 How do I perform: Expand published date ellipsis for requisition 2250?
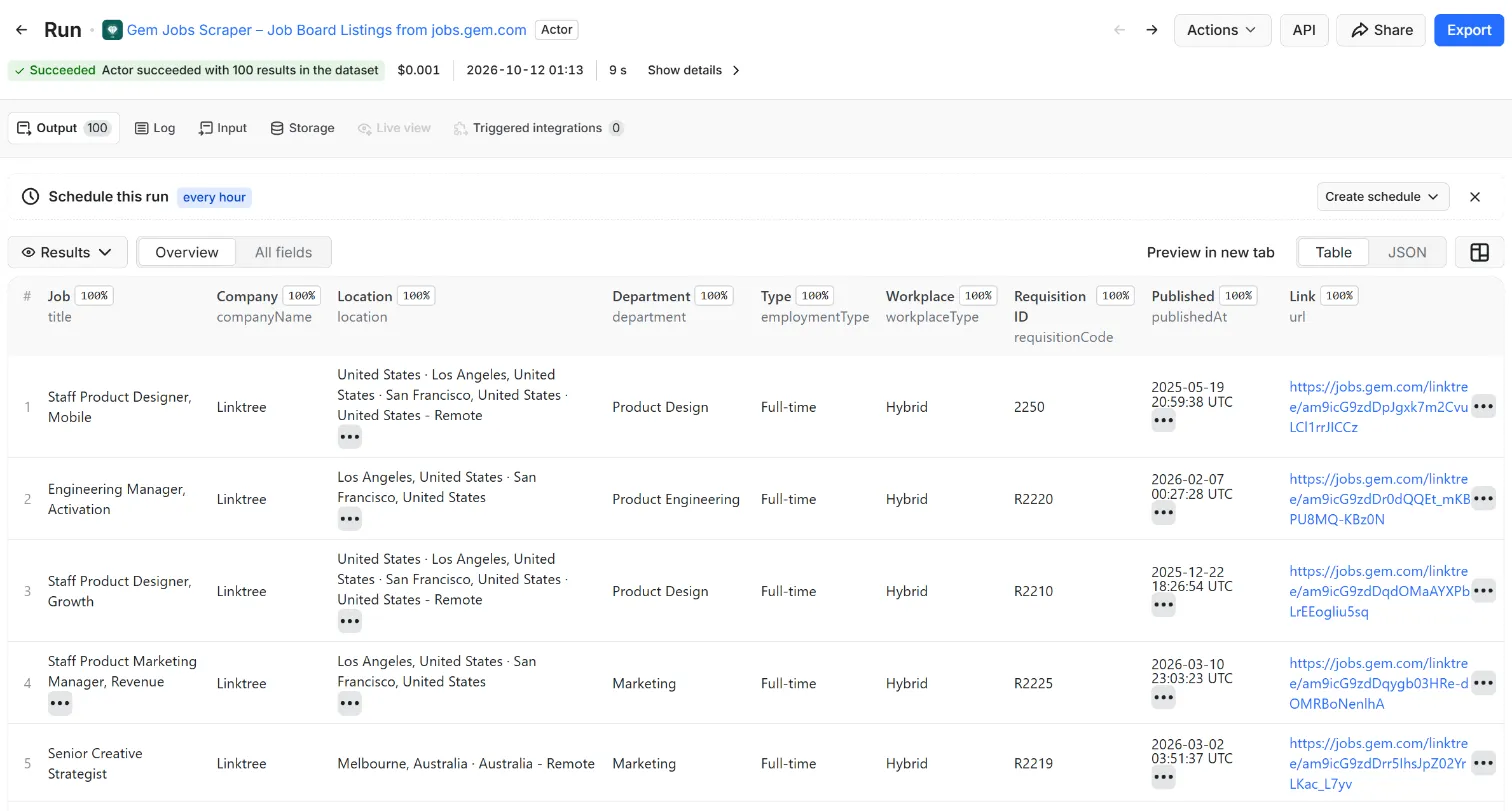(1163, 421)
